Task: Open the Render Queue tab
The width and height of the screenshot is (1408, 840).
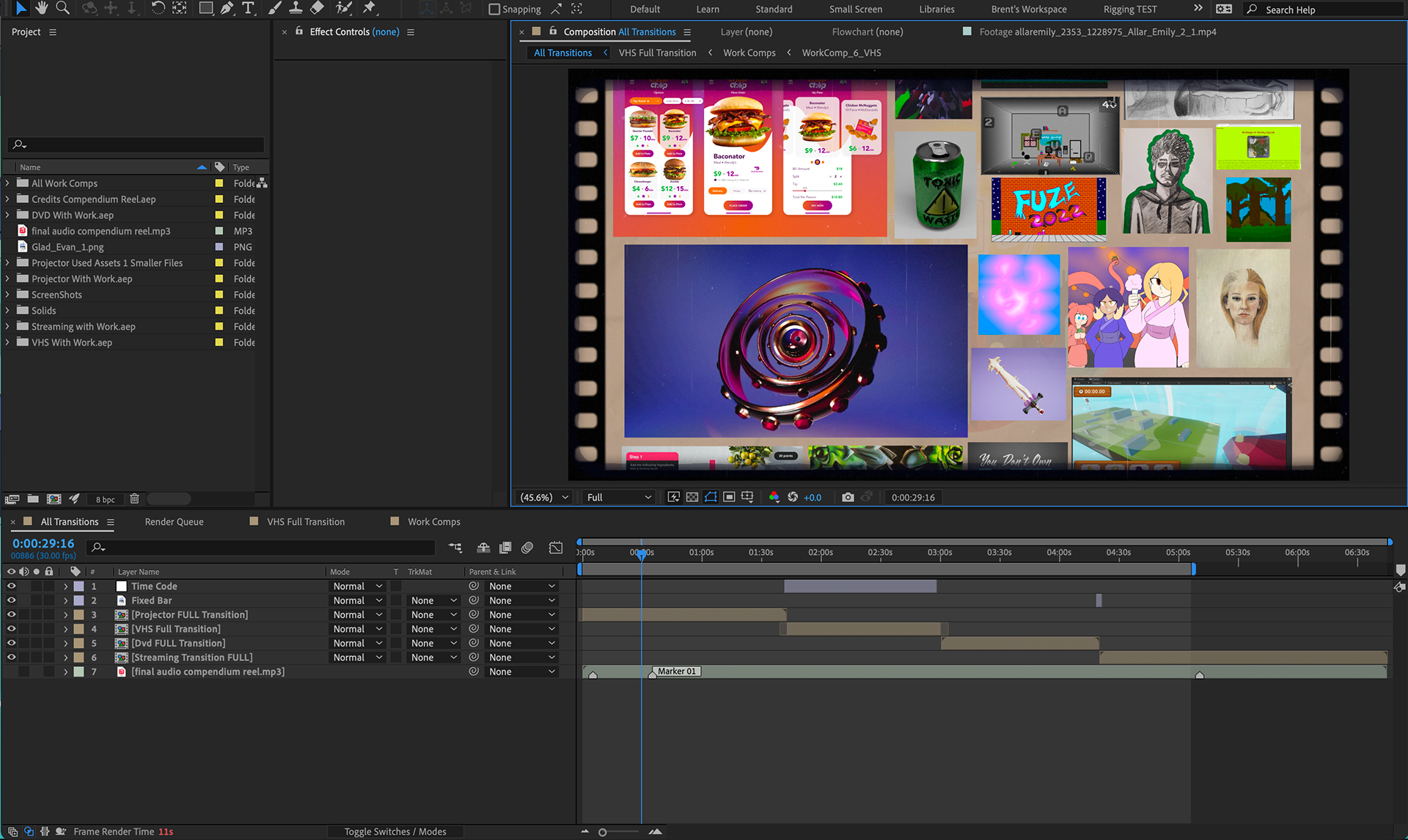Action: [x=174, y=522]
